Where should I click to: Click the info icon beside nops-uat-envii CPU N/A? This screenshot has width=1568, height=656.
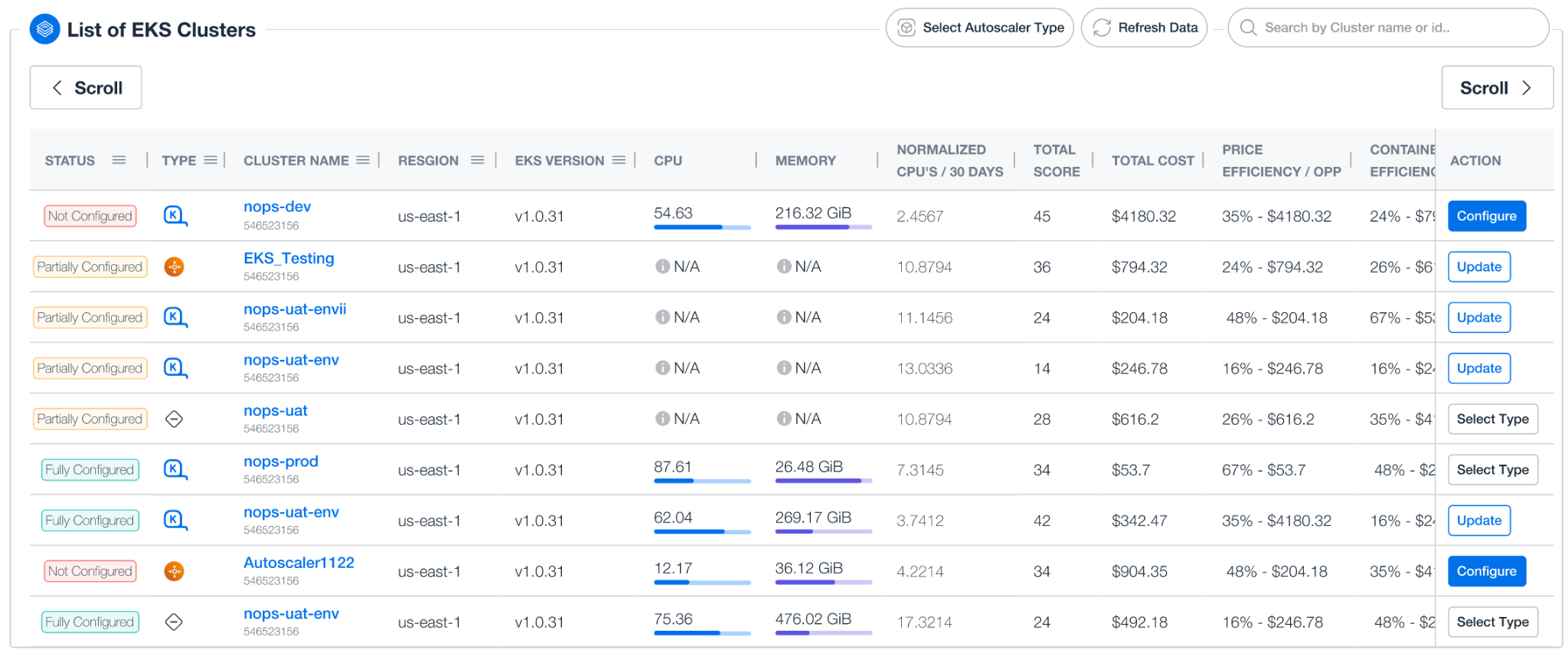click(662, 317)
